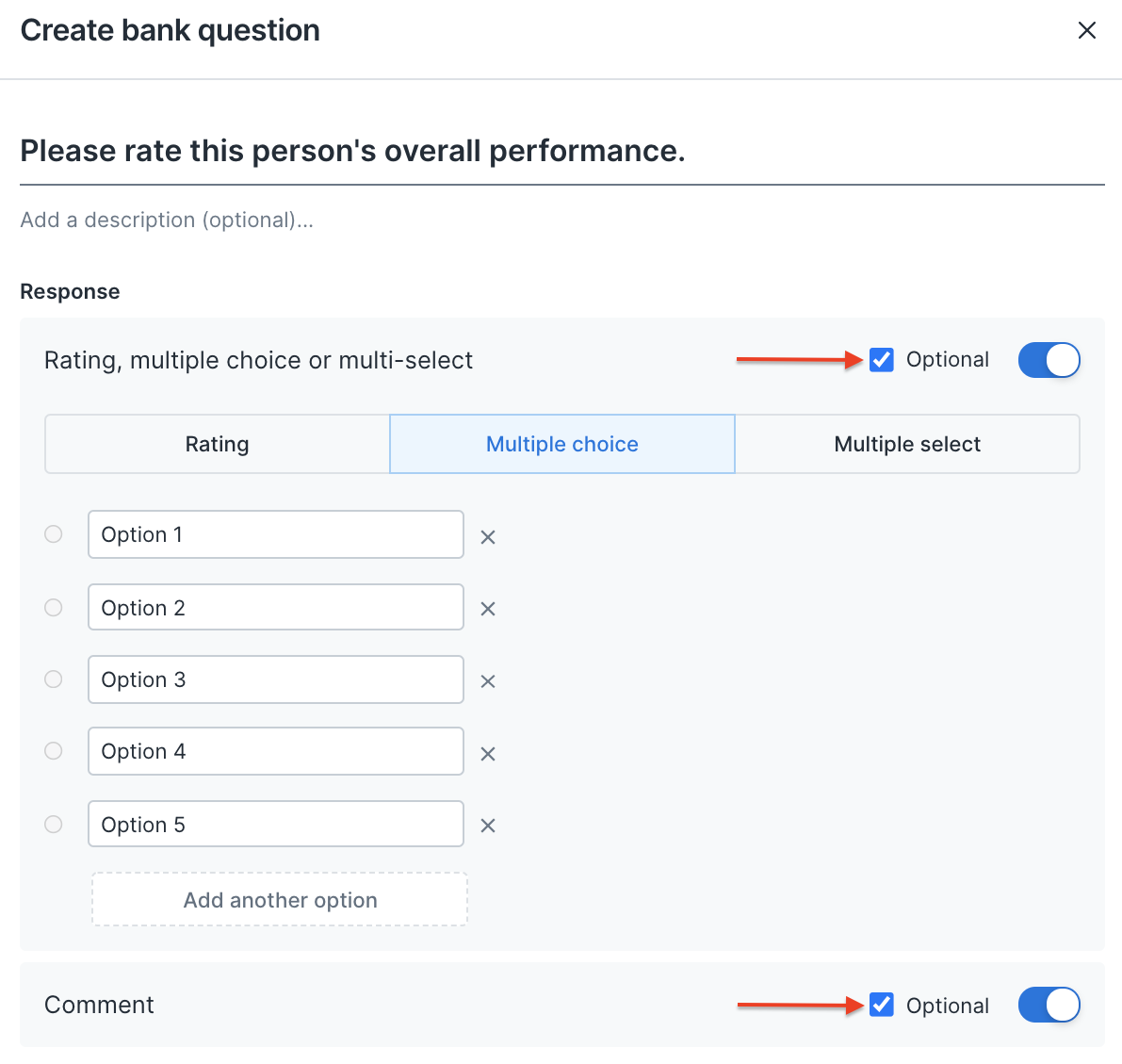Screen dimensions: 1122x1064
Task: Edit the Option 2 text field
Action: [276, 608]
